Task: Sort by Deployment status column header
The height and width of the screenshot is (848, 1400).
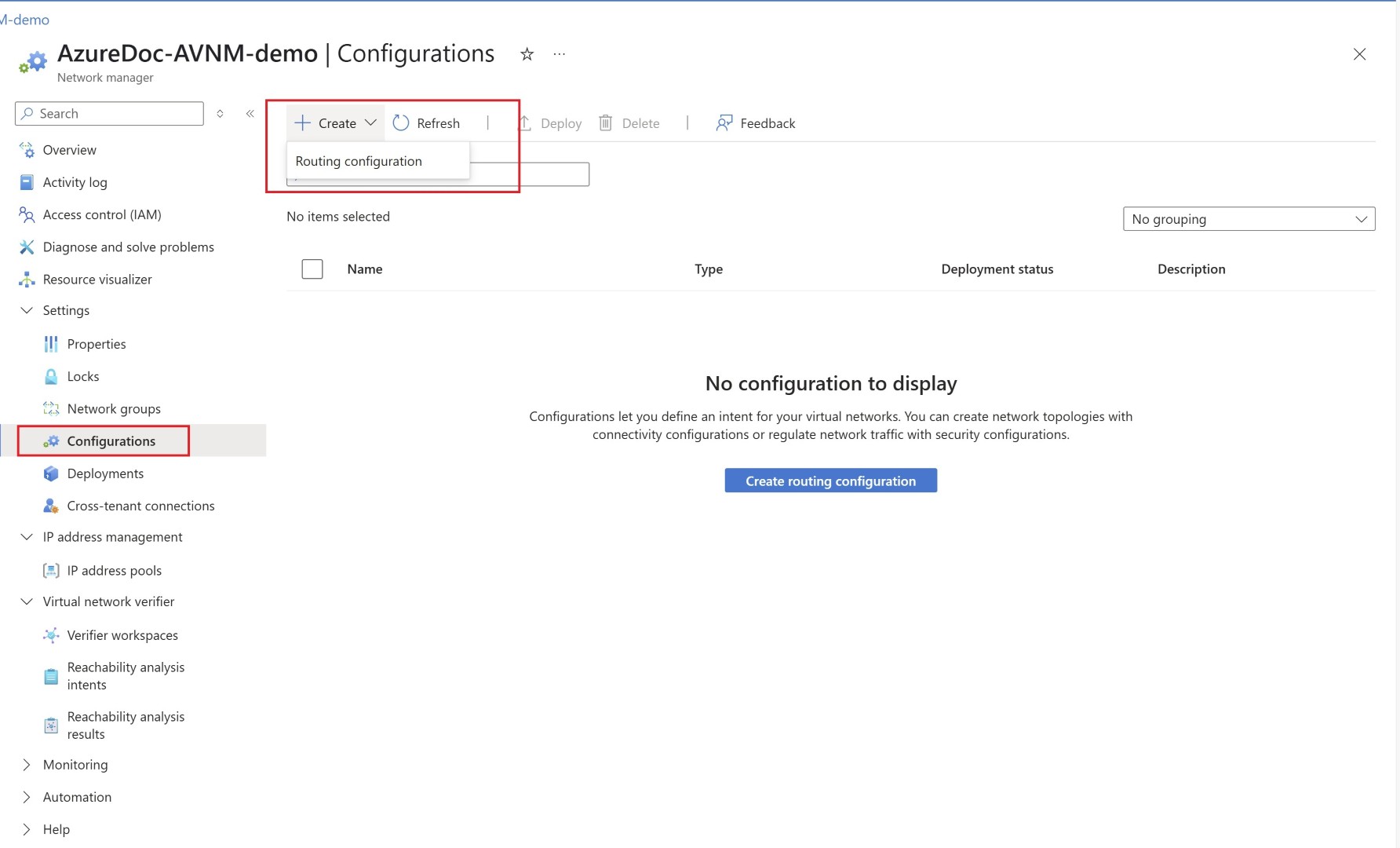Action: click(x=997, y=269)
